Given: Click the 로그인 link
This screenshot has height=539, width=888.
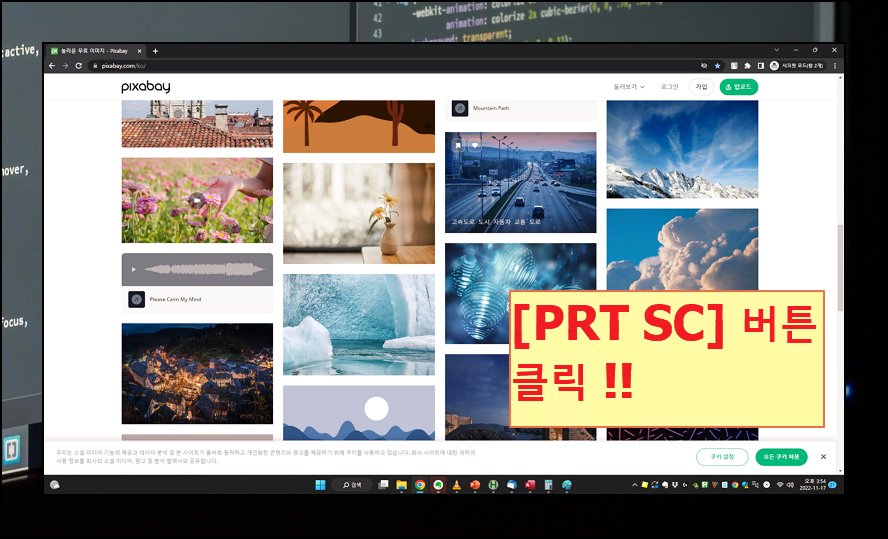Looking at the screenshot, I should pos(669,87).
